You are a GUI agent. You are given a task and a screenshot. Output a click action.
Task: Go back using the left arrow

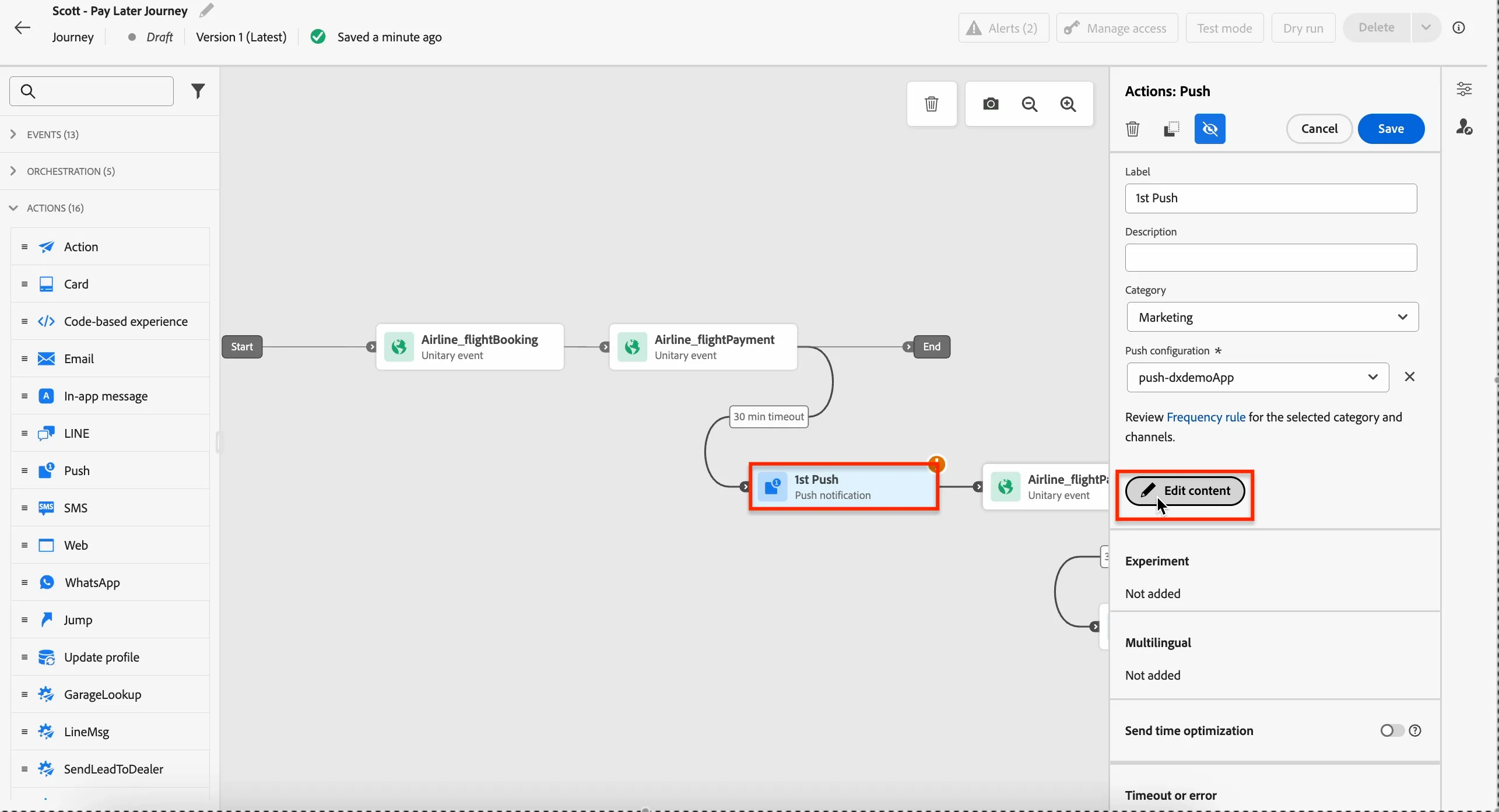click(22, 27)
